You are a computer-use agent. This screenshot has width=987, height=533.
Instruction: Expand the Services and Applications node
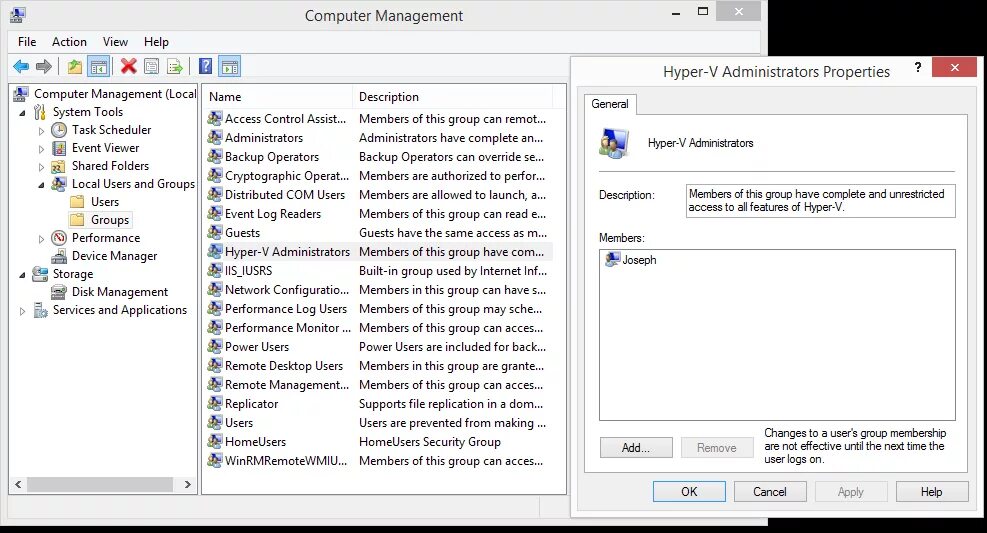(x=23, y=311)
